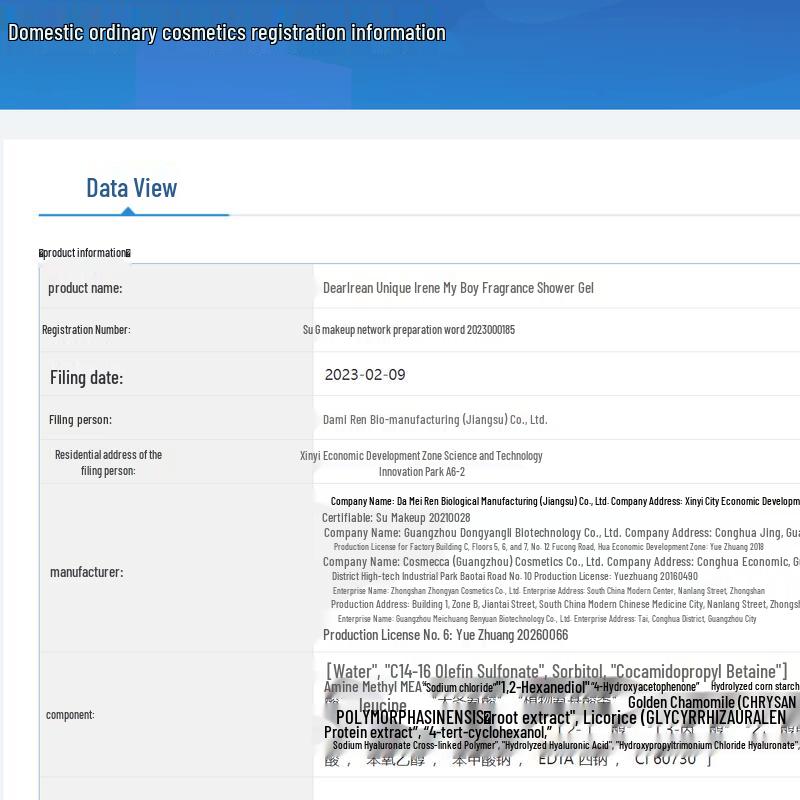Select the component row label
The width and height of the screenshot is (800, 800).
tap(70, 715)
